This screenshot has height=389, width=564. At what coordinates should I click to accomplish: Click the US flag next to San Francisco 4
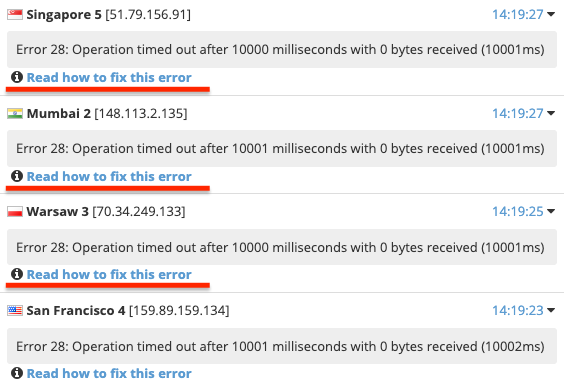pos(15,310)
